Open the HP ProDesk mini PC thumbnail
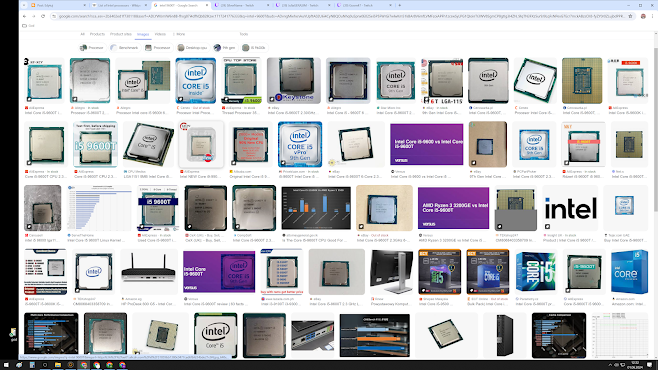Image resolution: width=658 pixels, height=370 pixels. click(148, 272)
